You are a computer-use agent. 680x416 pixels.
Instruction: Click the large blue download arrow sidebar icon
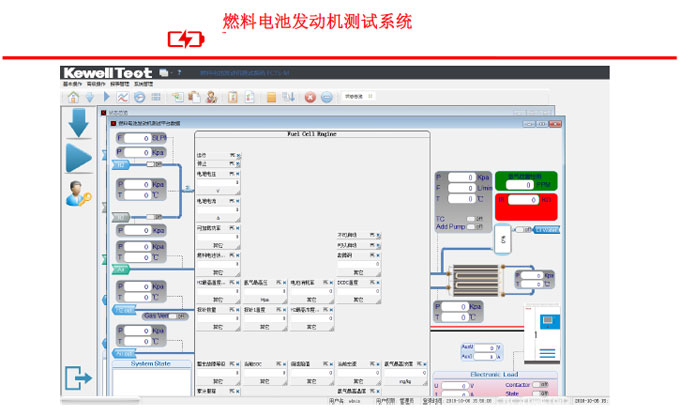point(79,123)
